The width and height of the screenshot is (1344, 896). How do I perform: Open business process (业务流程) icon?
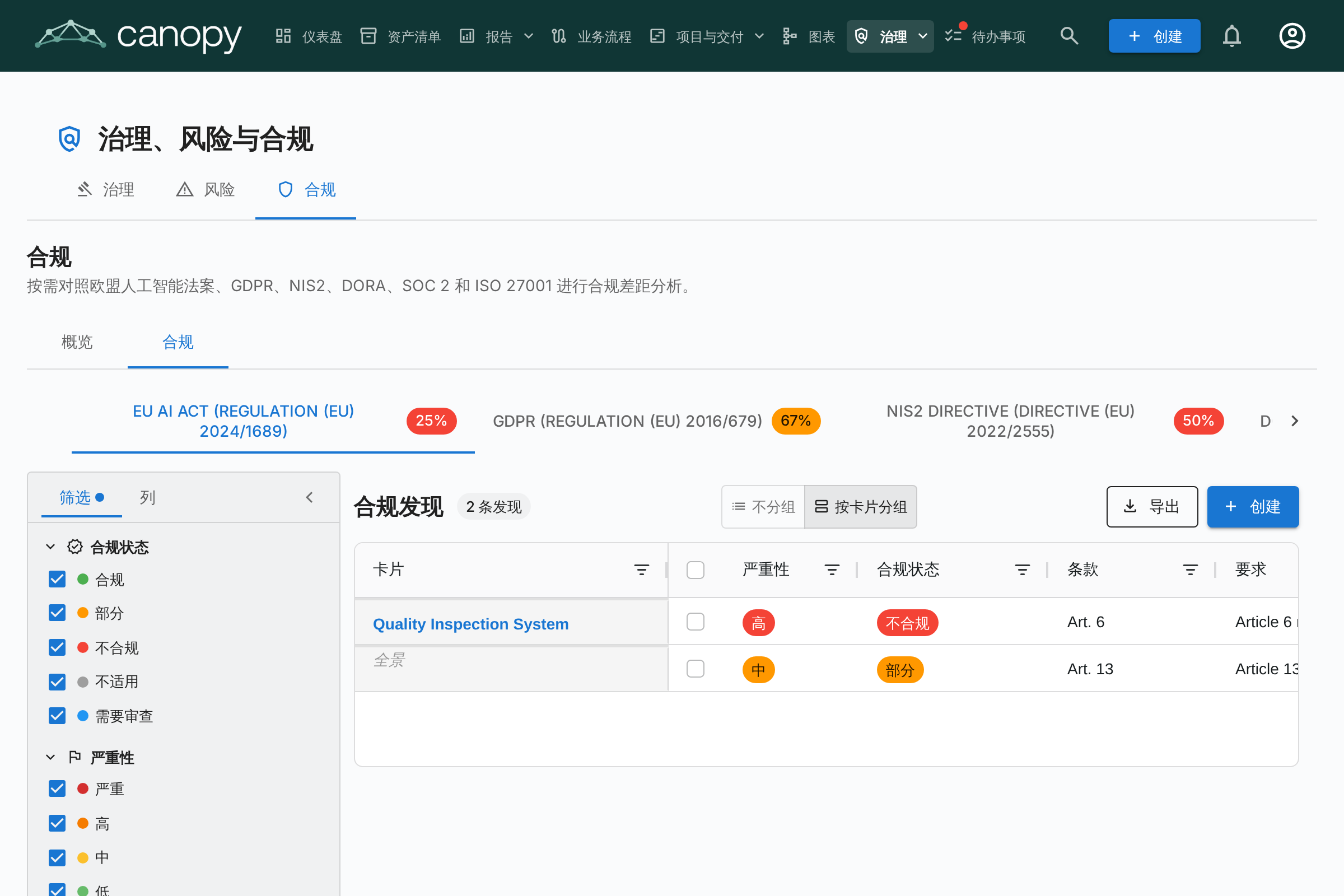point(558,36)
